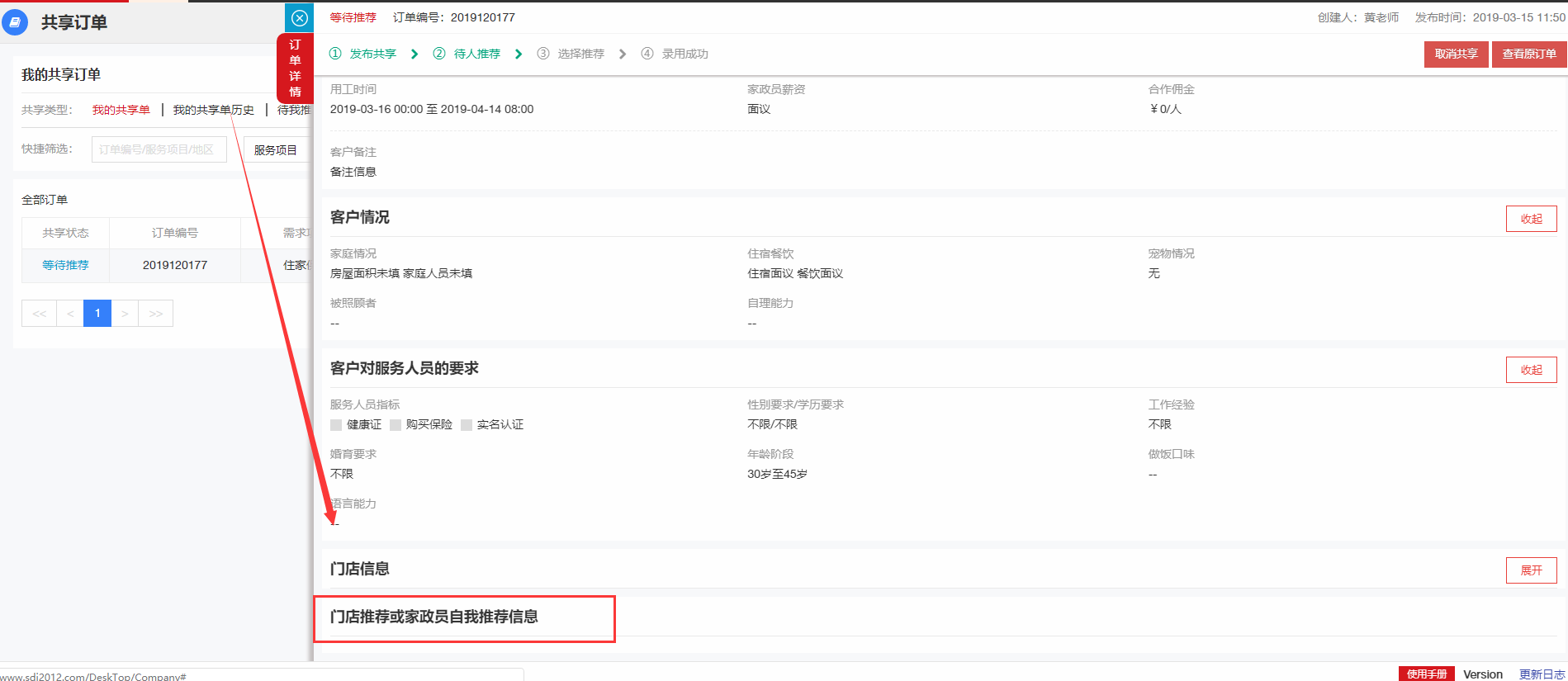Click the 查看原订单 button
This screenshot has width=1568, height=681.
click(x=1528, y=54)
